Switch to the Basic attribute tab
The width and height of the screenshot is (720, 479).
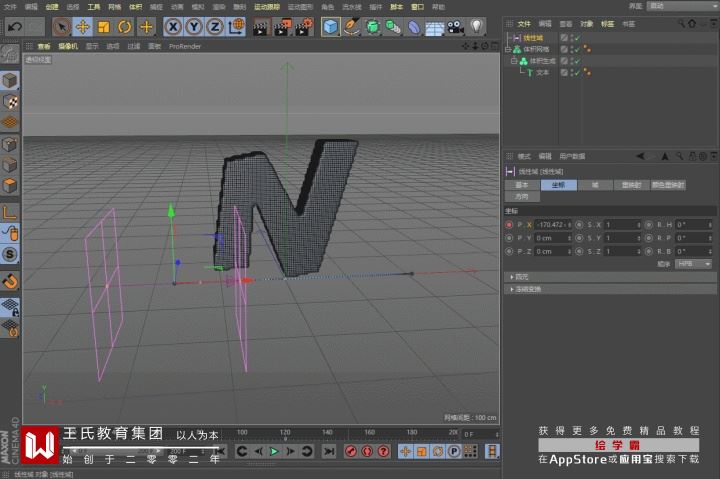522,185
